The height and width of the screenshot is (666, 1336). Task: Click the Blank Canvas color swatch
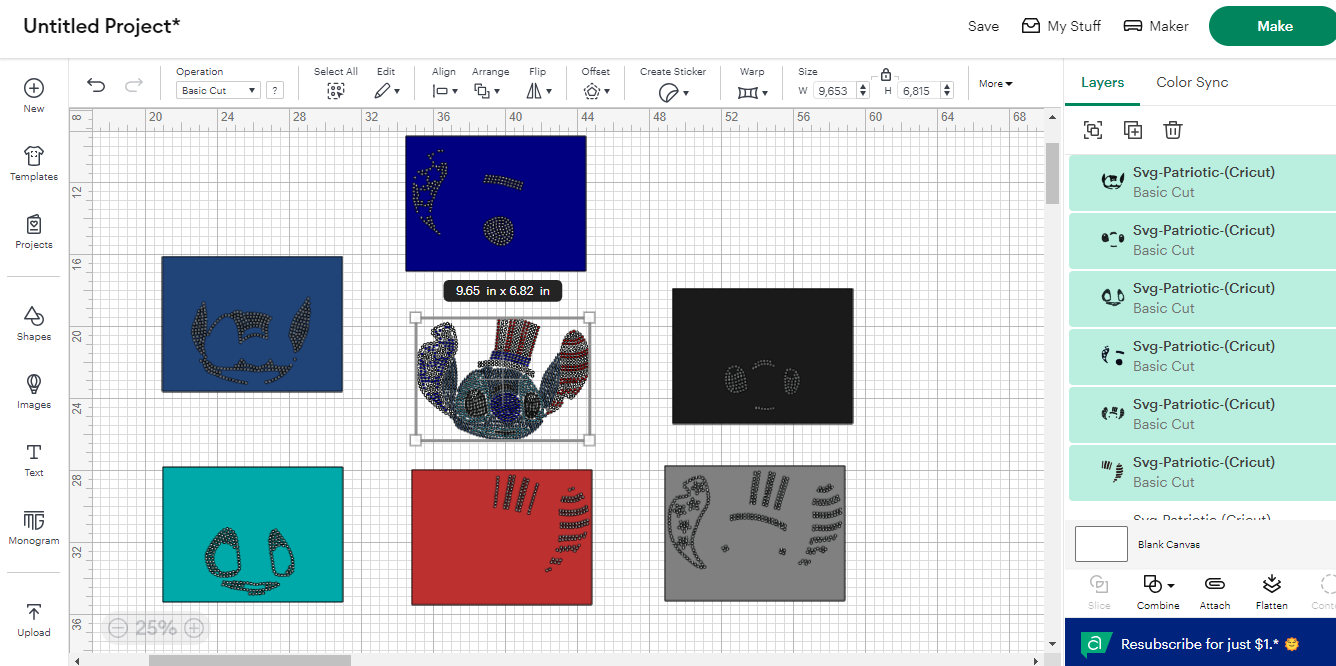point(1101,544)
